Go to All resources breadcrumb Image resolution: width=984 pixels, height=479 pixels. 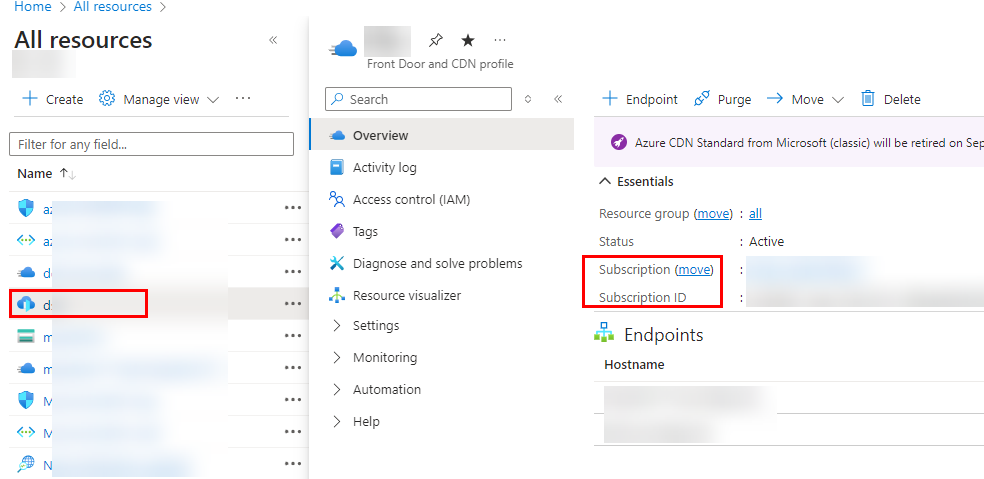click(112, 7)
